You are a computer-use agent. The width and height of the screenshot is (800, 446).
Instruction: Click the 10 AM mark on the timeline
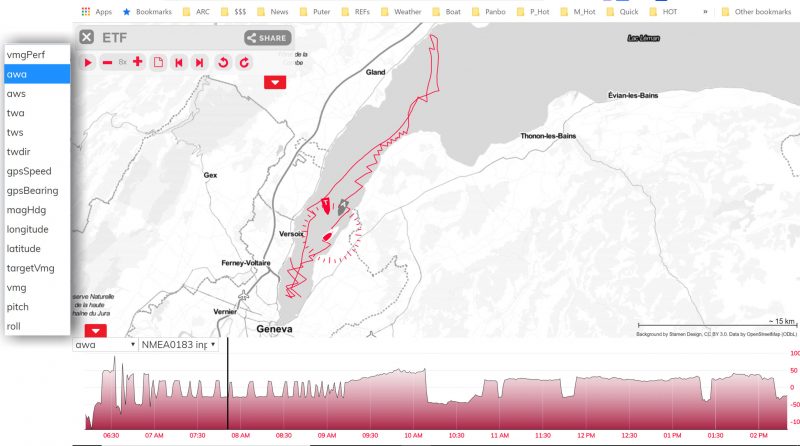(413, 435)
